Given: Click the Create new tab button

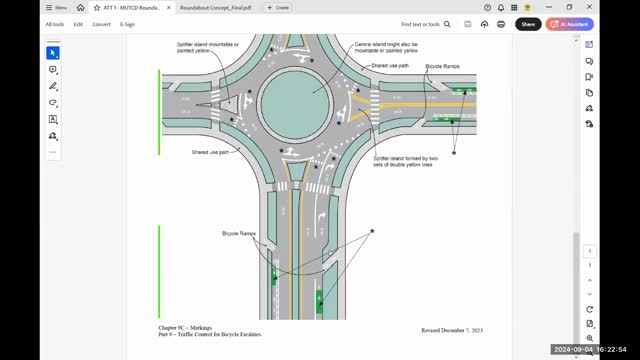Looking at the screenshot, I should [x=278, y=8].
